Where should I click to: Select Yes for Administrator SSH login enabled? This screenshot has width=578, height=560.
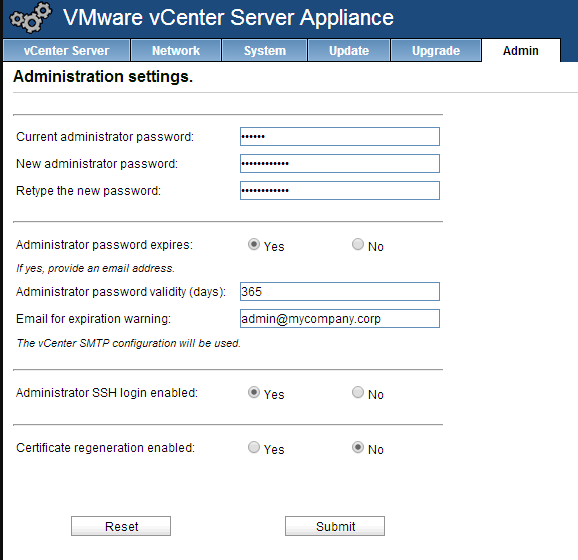(254, 392)
